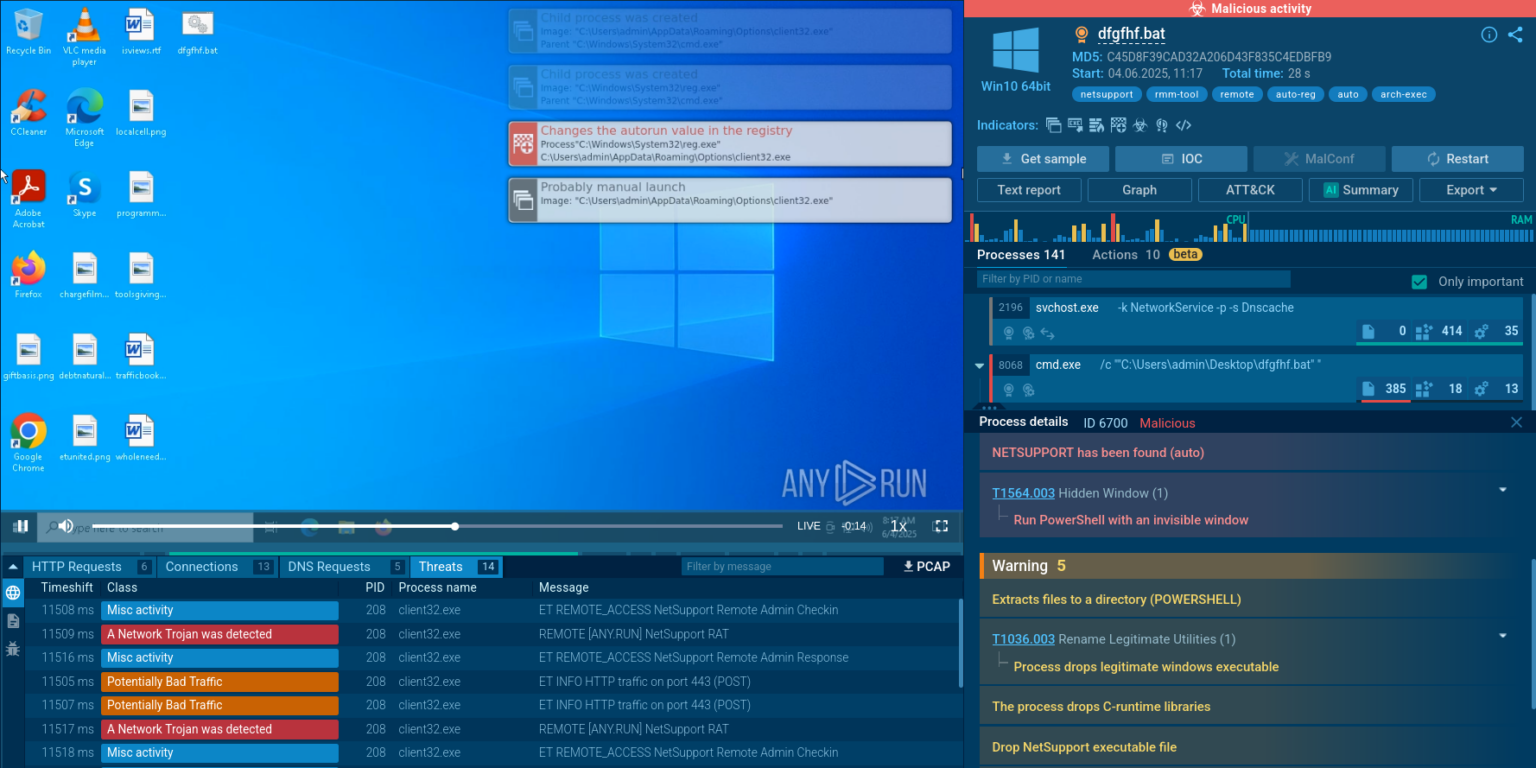Switch to the HTTP Requests tab
The width and height of the screenshot is (1536, 768).
point(77,567)
